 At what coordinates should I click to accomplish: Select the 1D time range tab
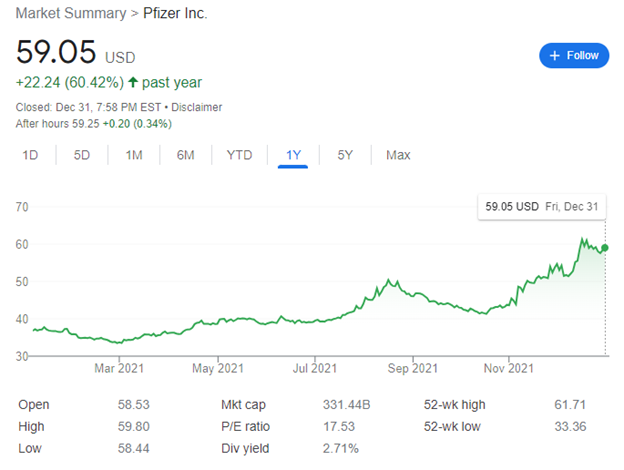pyautogui.click(x=30, y=155)
